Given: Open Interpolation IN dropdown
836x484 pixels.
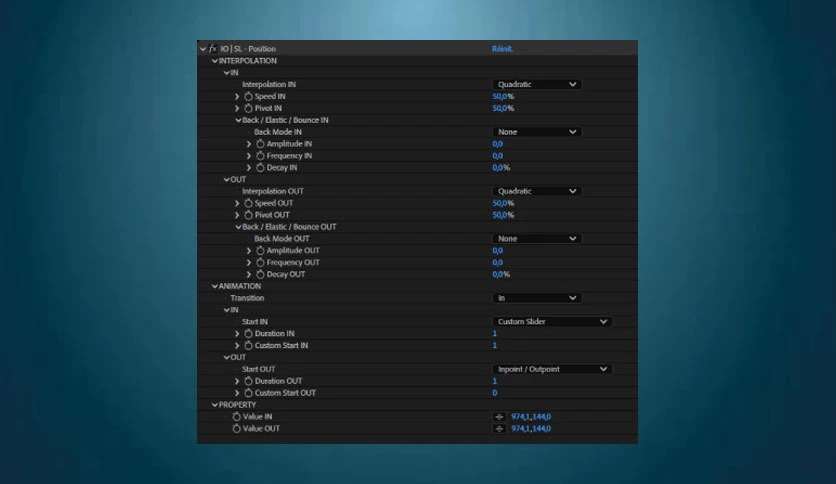Looking at the screenshot, I should [536, 84].
